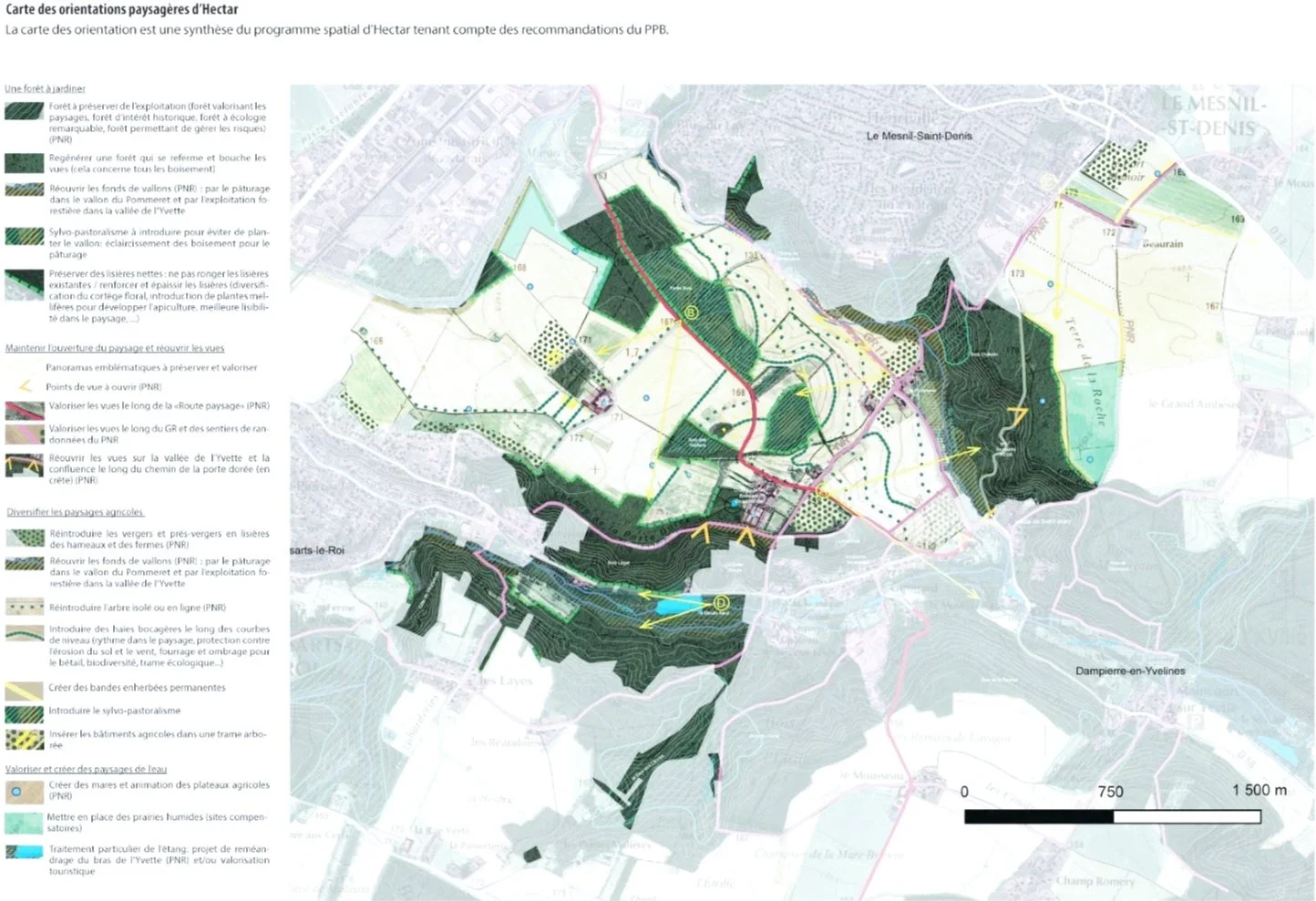Image resolution: width=1316 pixels, height=901 pixels.
Task: Click the créer des mares blue dot symbol
Action: click(16, 789)
